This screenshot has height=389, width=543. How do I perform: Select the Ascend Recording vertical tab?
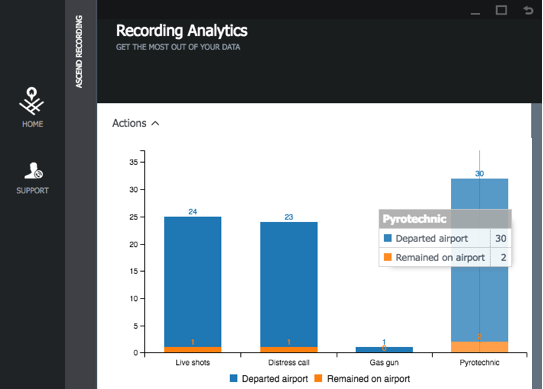pyautogui.click(x=79, y=51)
